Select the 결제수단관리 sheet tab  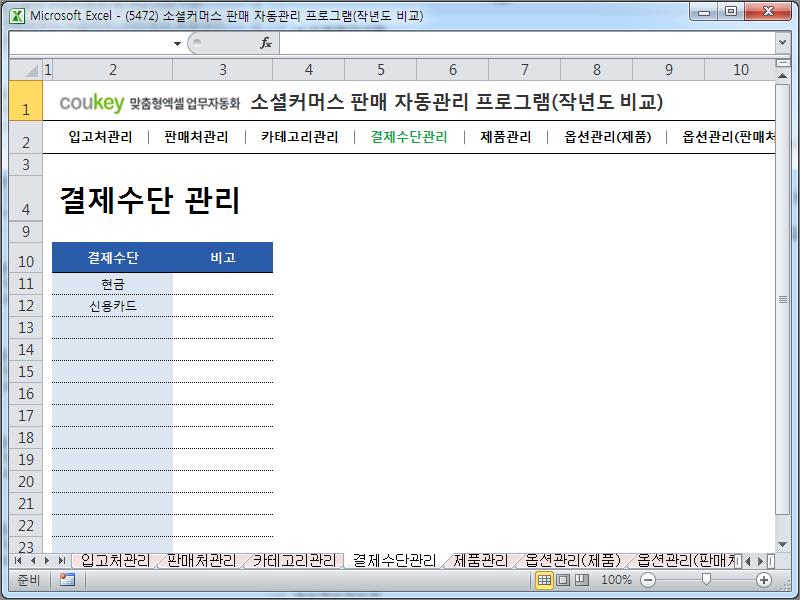[394, 560]
